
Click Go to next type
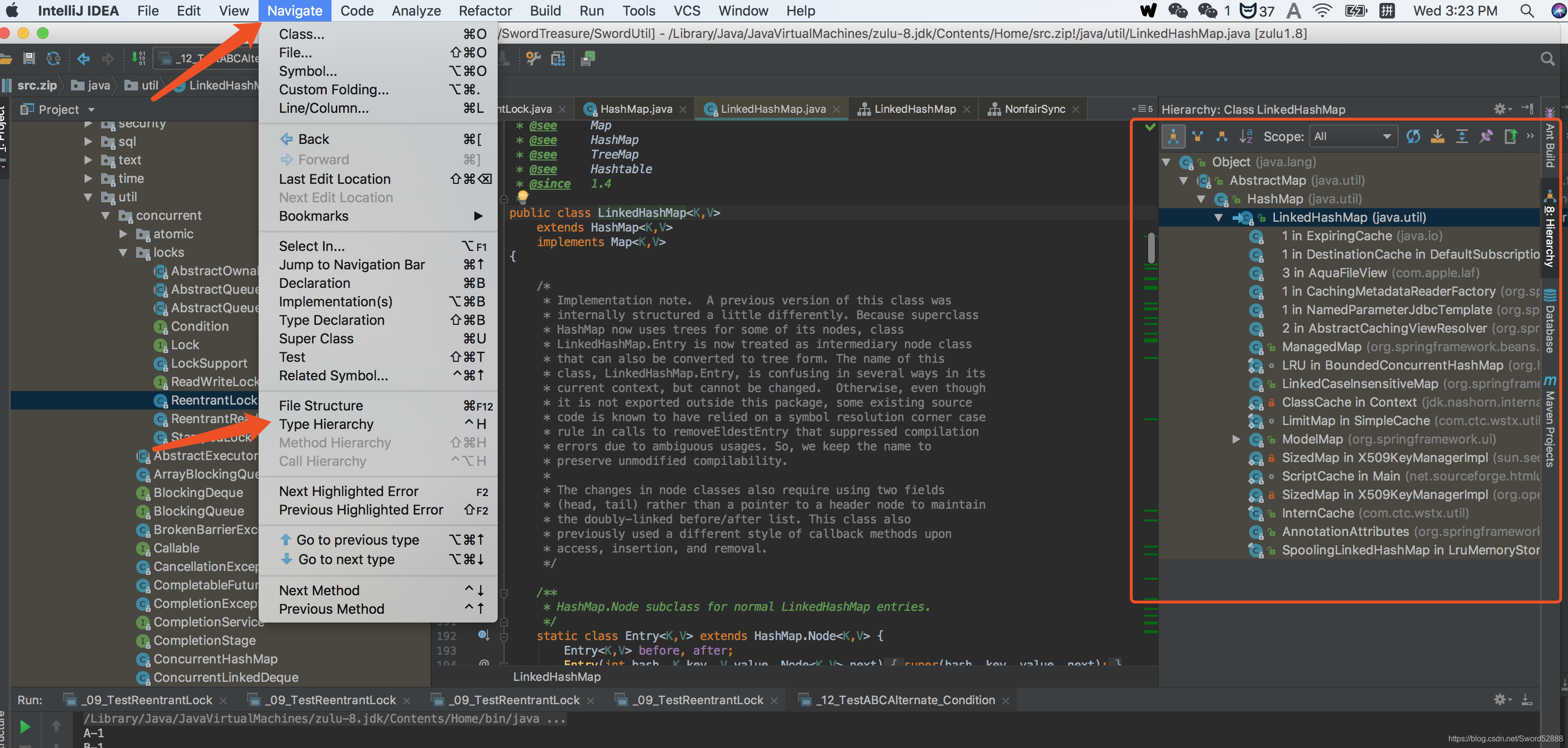[x=378, y=559]
